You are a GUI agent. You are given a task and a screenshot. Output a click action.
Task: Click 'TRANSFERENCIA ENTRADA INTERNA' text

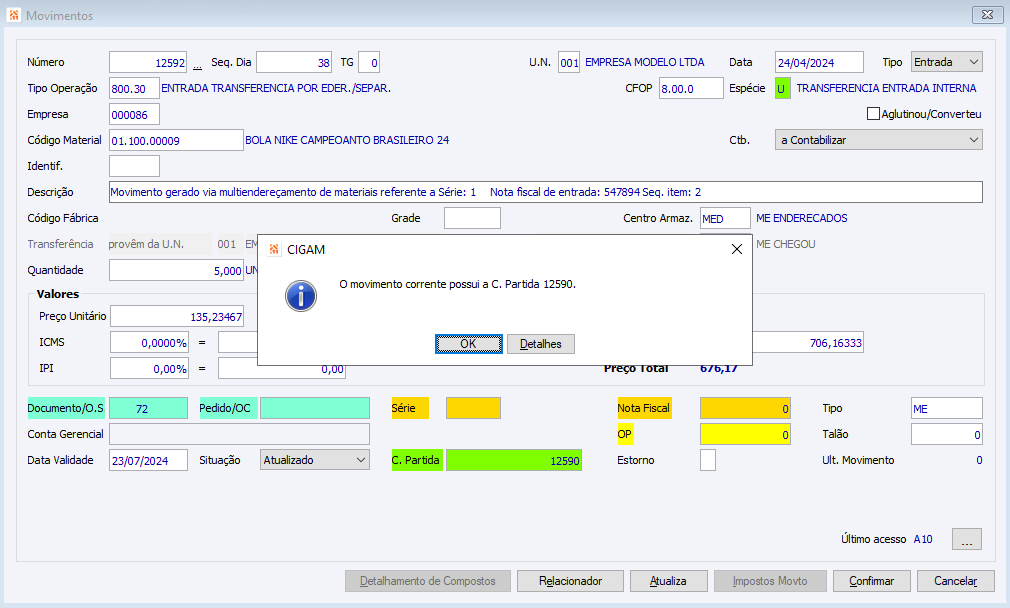pos(886,88)
